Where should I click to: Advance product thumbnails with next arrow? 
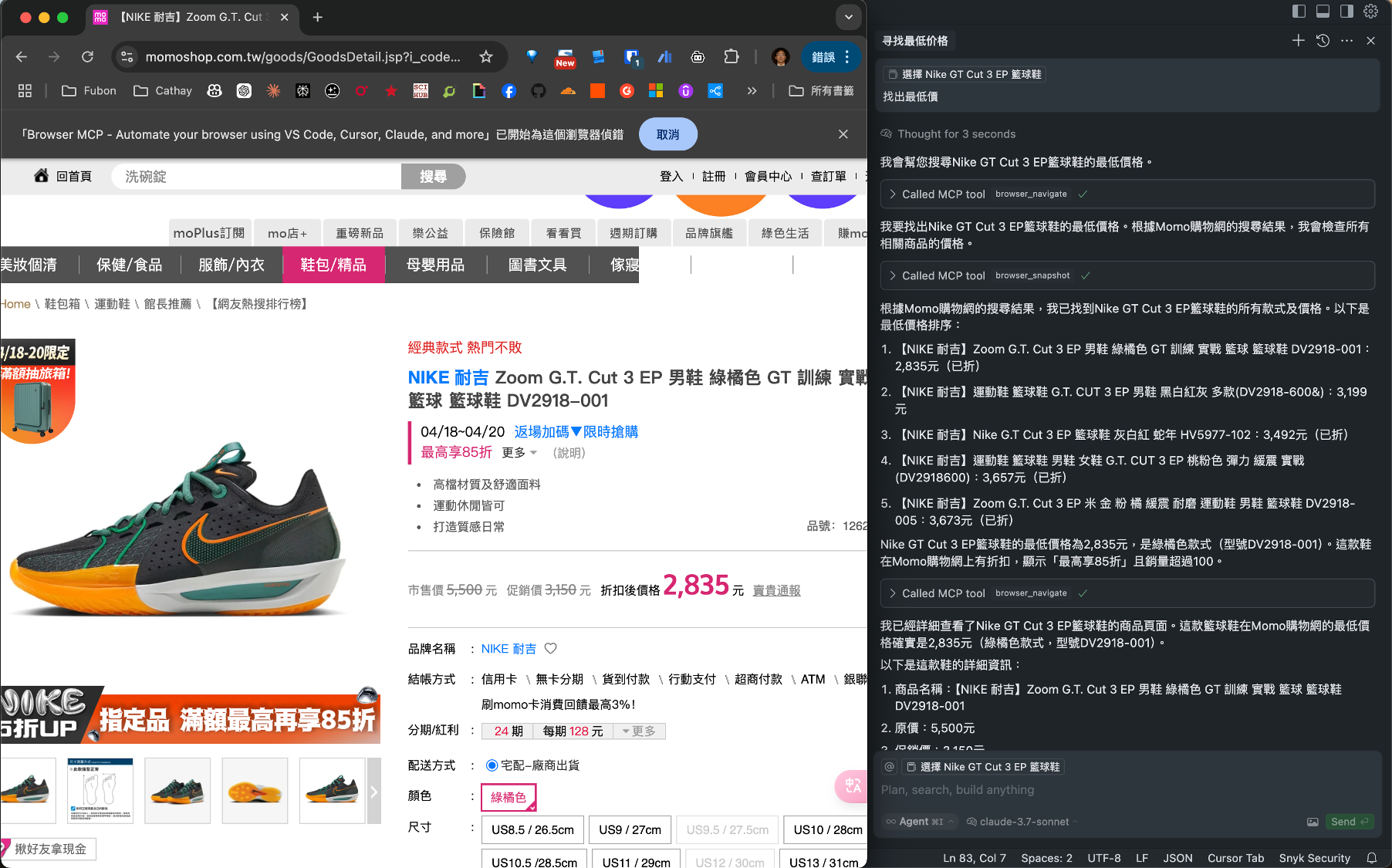374,791
